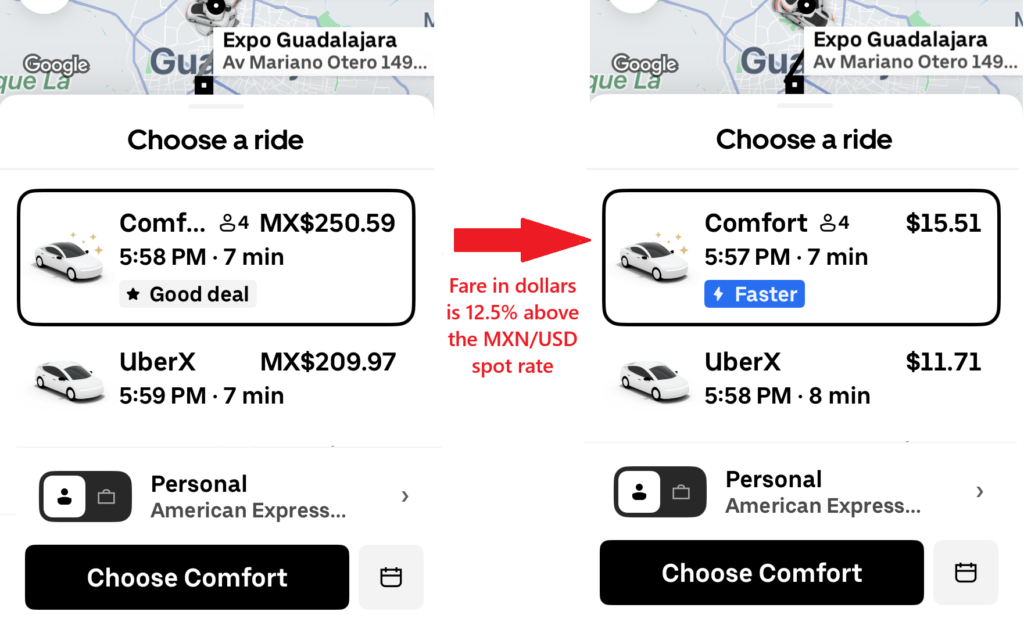
Task: Open the schedule ride calendar icon on the left
Action: 390,577
